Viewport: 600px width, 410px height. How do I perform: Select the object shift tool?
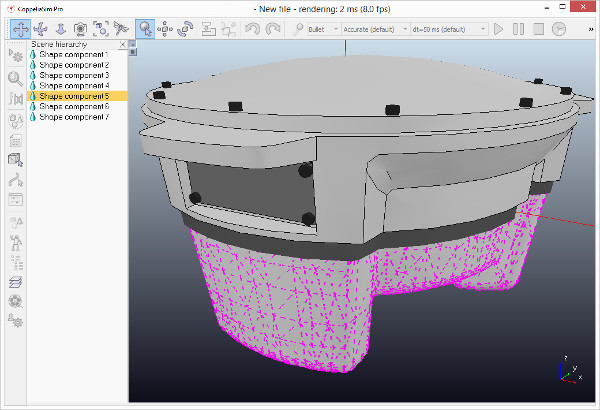tap(165, 29)
